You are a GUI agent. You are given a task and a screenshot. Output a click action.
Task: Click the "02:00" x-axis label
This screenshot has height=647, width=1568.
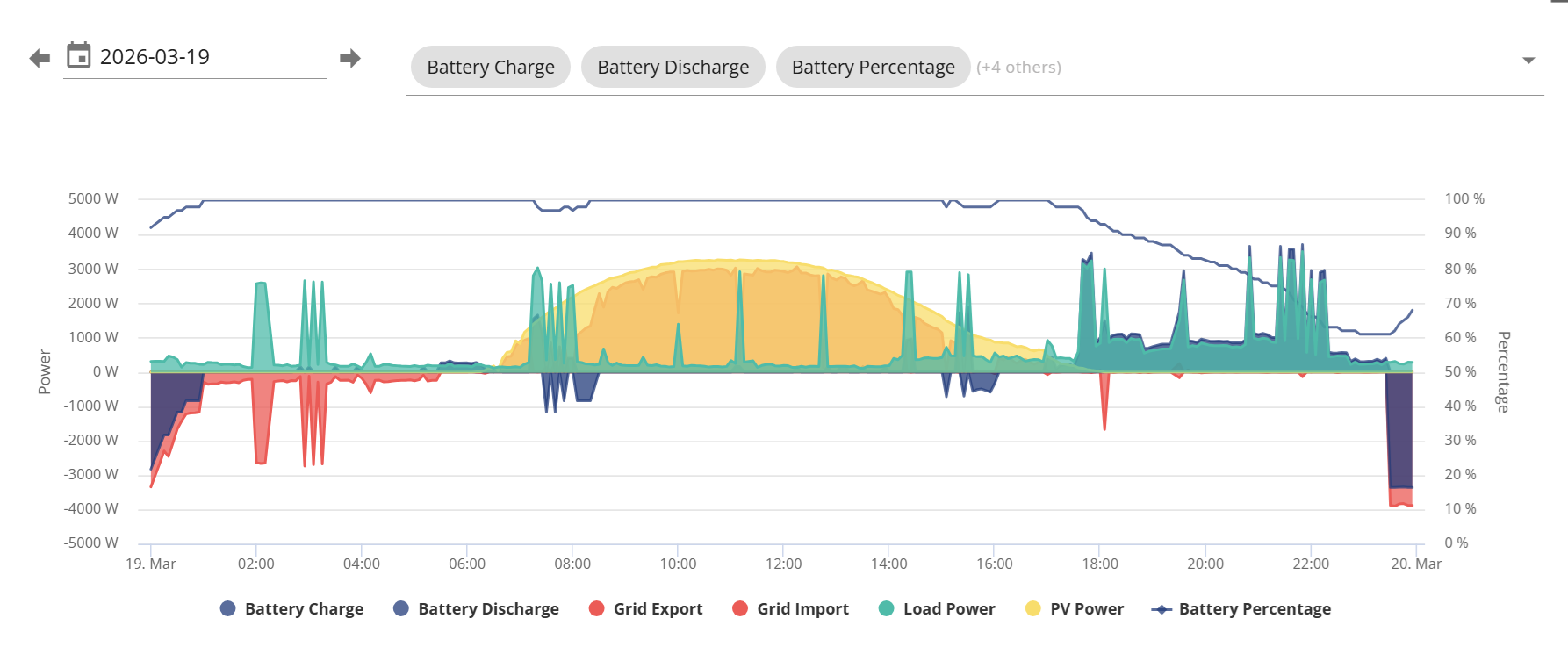(x=256, y=564)
